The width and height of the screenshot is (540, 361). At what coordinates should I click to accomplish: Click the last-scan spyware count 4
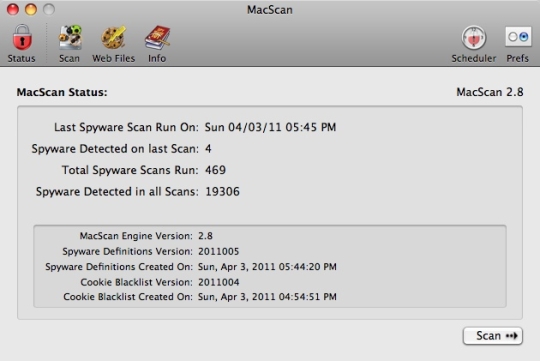pyautogui.click(x=208, y=149)
